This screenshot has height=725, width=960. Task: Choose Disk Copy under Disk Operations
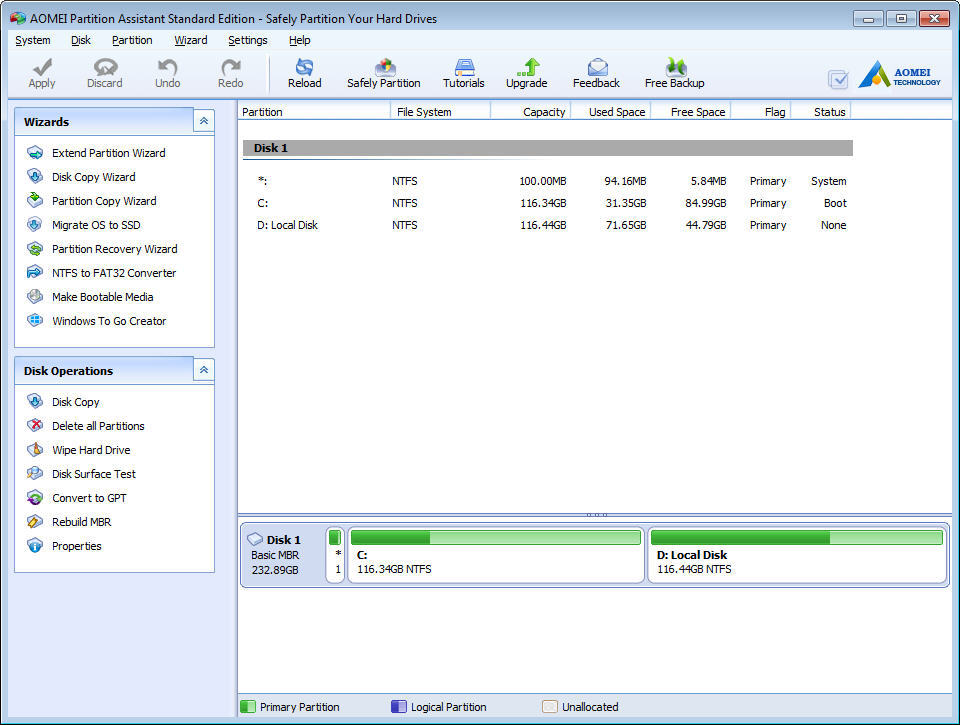[75, 402]
